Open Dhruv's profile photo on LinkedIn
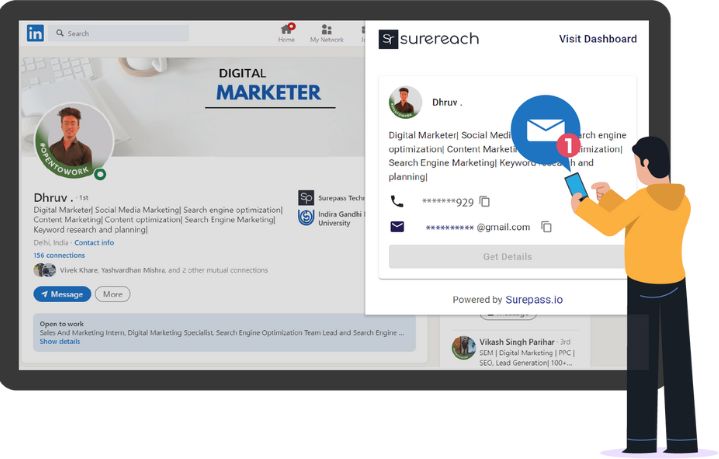 click(73, 141)
